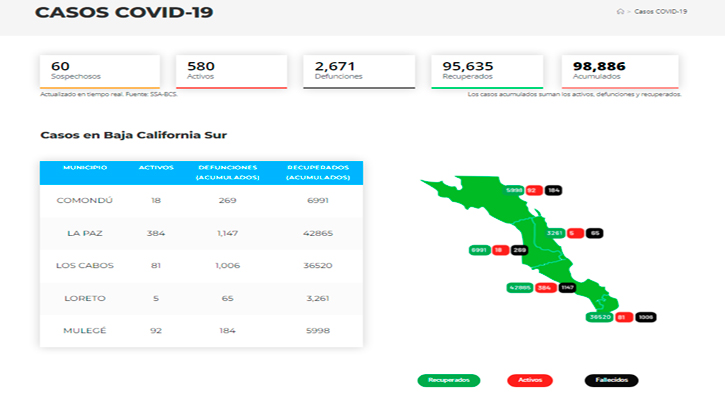Click black 65 badge on map
Viewport: 725px width, 400px height.
[595, 233]
